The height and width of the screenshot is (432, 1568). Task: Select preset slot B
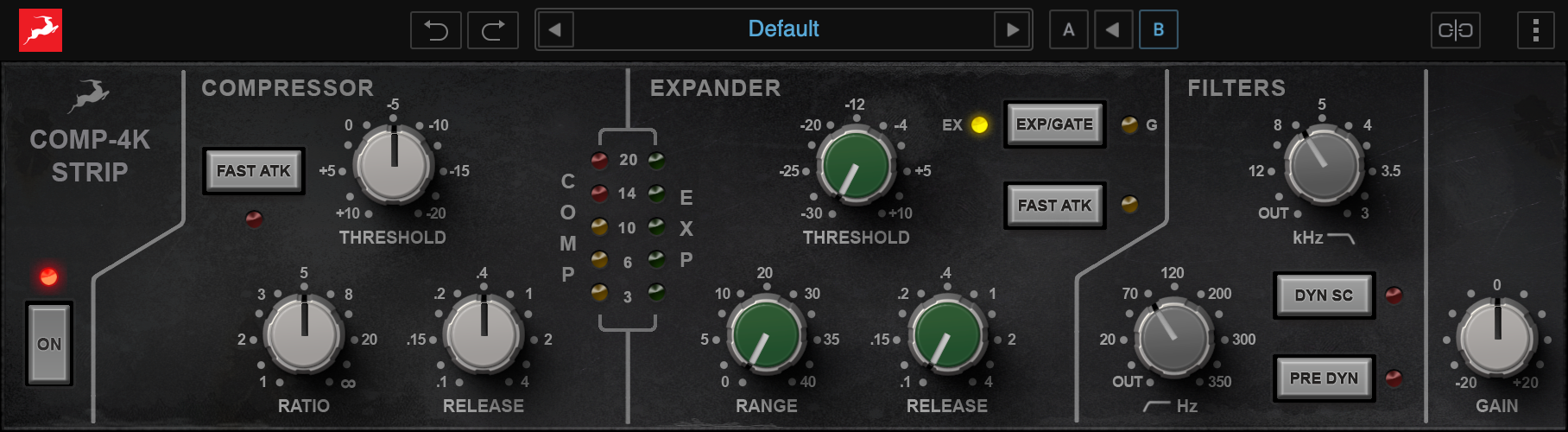pos(1158,30)
